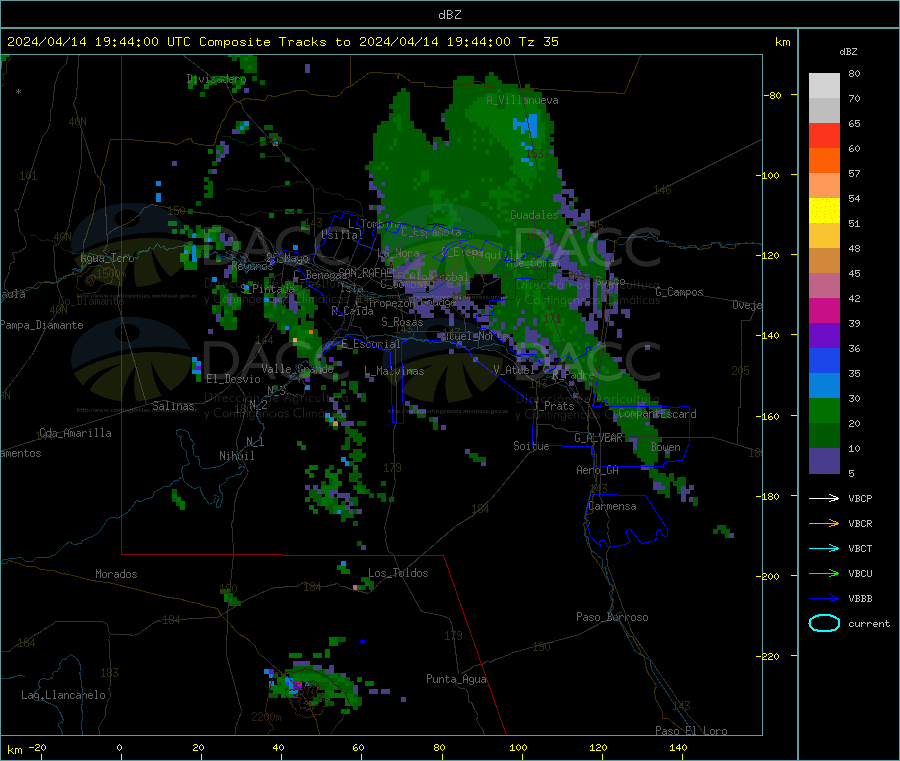This screenshot has width=900, height=761.
Task: Click the 'current' legend label
Action: coord(868,623)
